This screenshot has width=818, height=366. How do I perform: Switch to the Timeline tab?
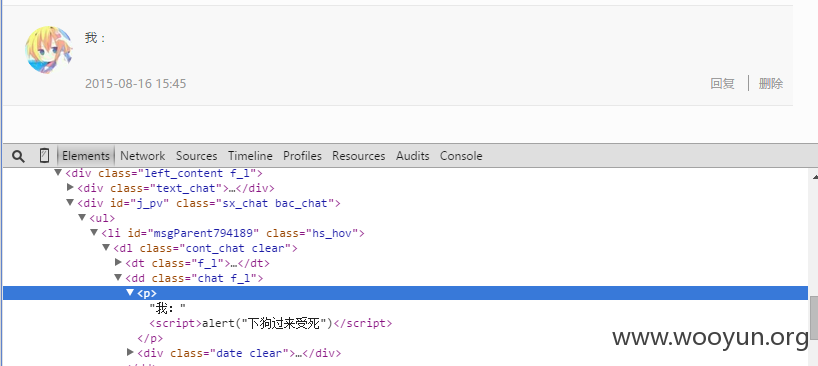250,156
